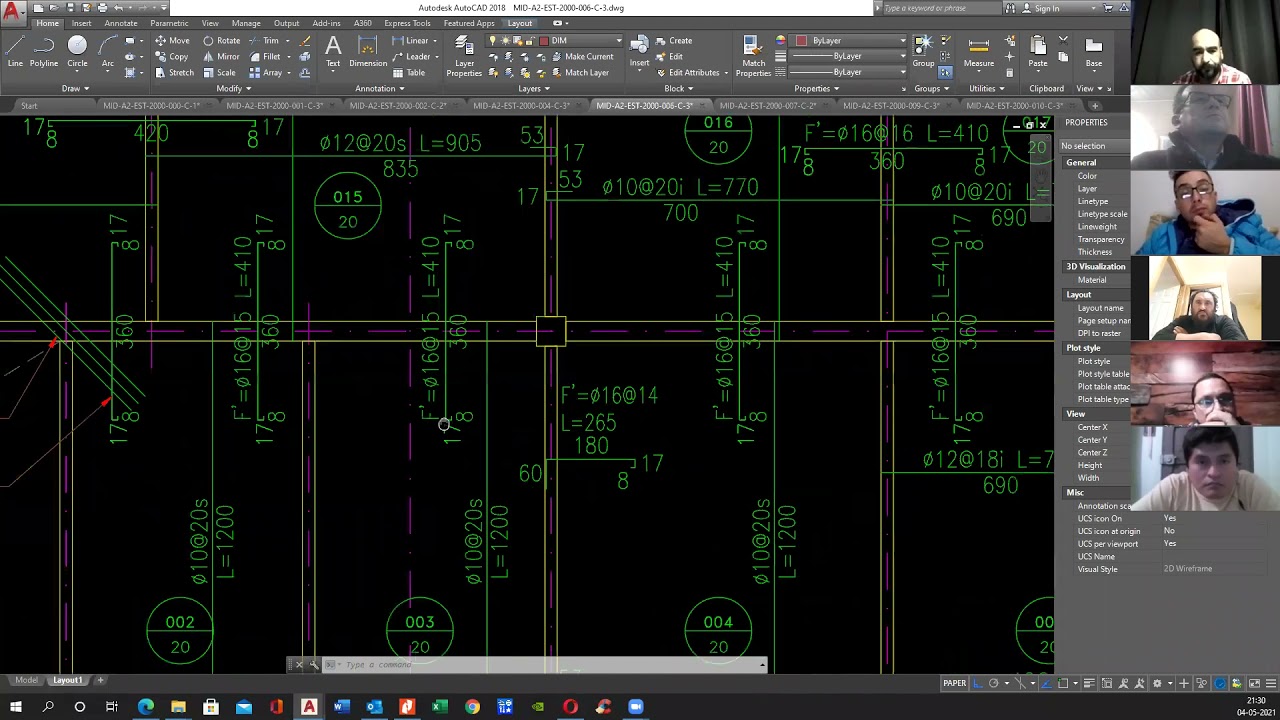Viewport: 1280px width, 720px height.
Task: Click the Paste clipboard button
Action: [x=1038, y=51]
